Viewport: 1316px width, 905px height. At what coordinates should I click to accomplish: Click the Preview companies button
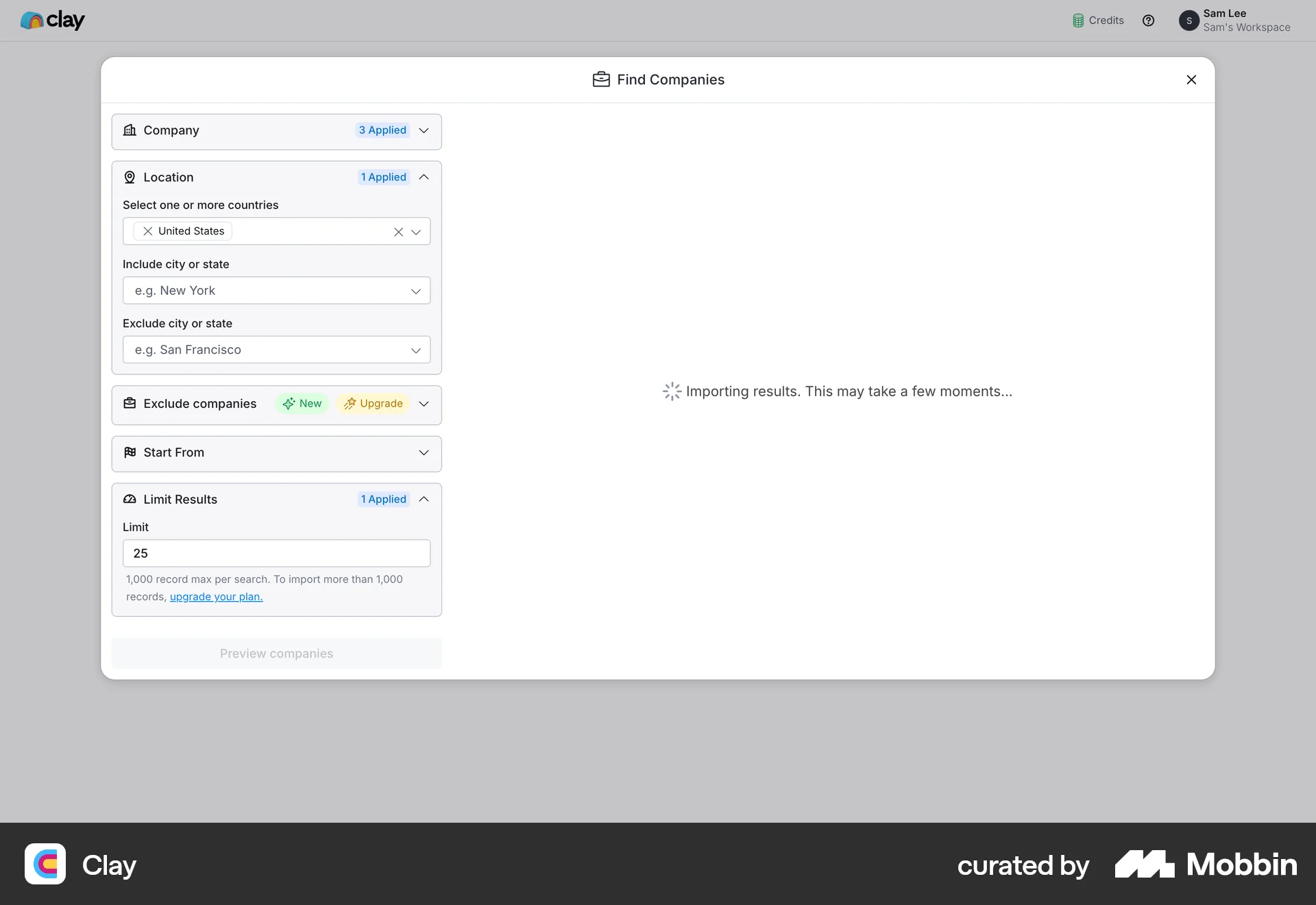(276, 653)
